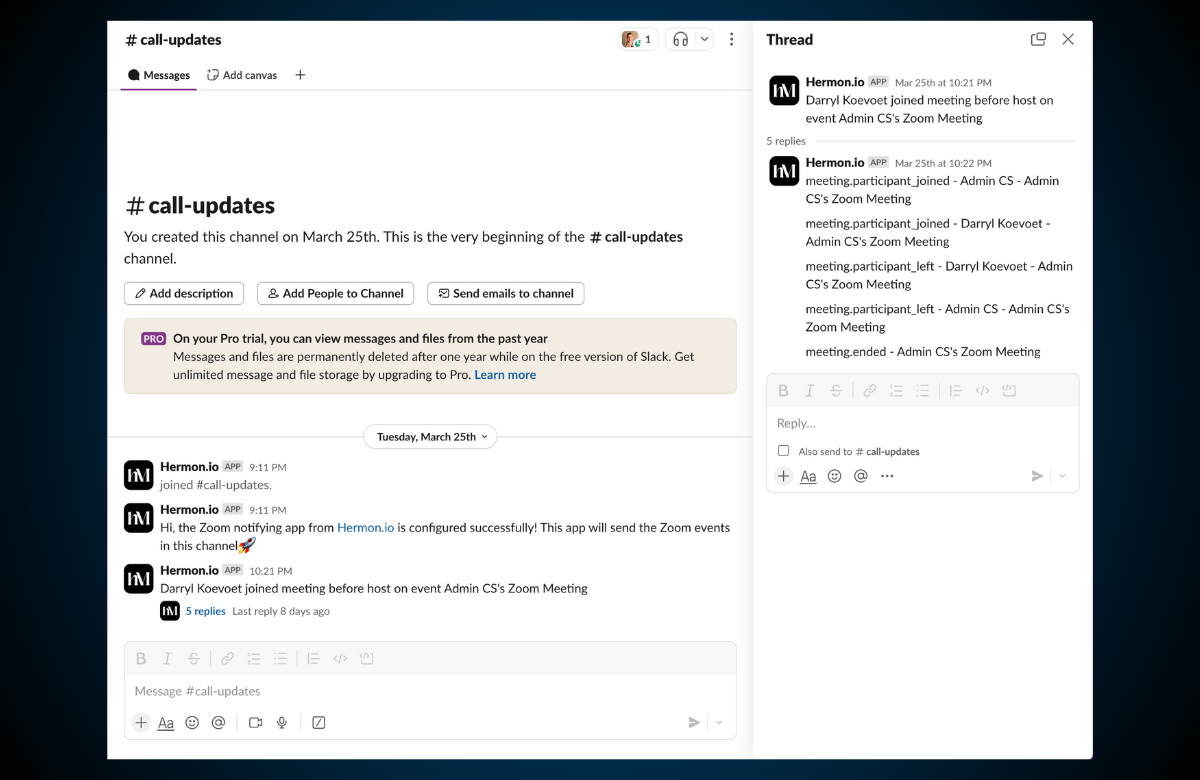Open the 5 replies thread link
Viewport: 1200px width, 780px height.
205,611
